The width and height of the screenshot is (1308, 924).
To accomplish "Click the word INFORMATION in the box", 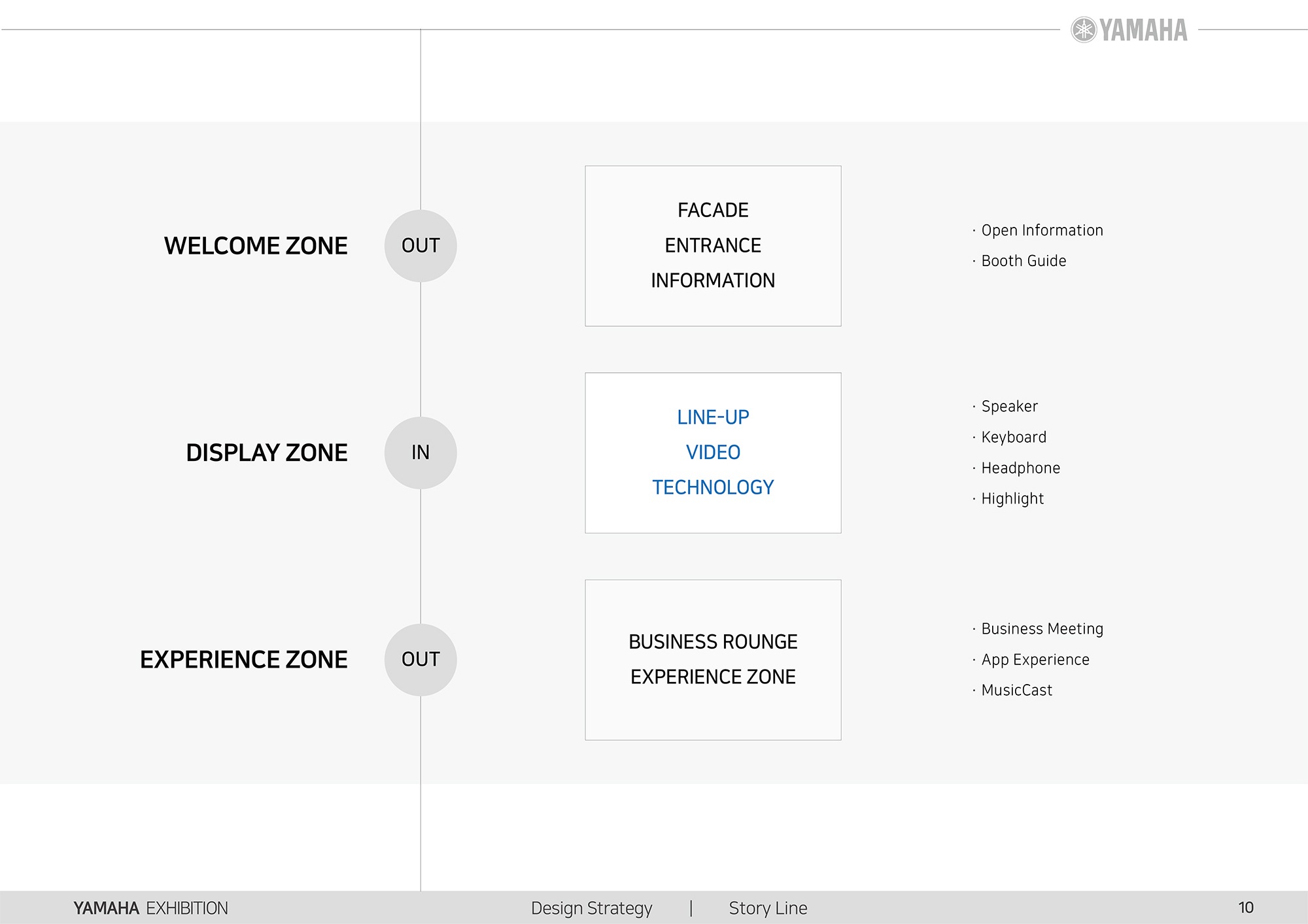I will pyautogui.click(x=713, y=281).
